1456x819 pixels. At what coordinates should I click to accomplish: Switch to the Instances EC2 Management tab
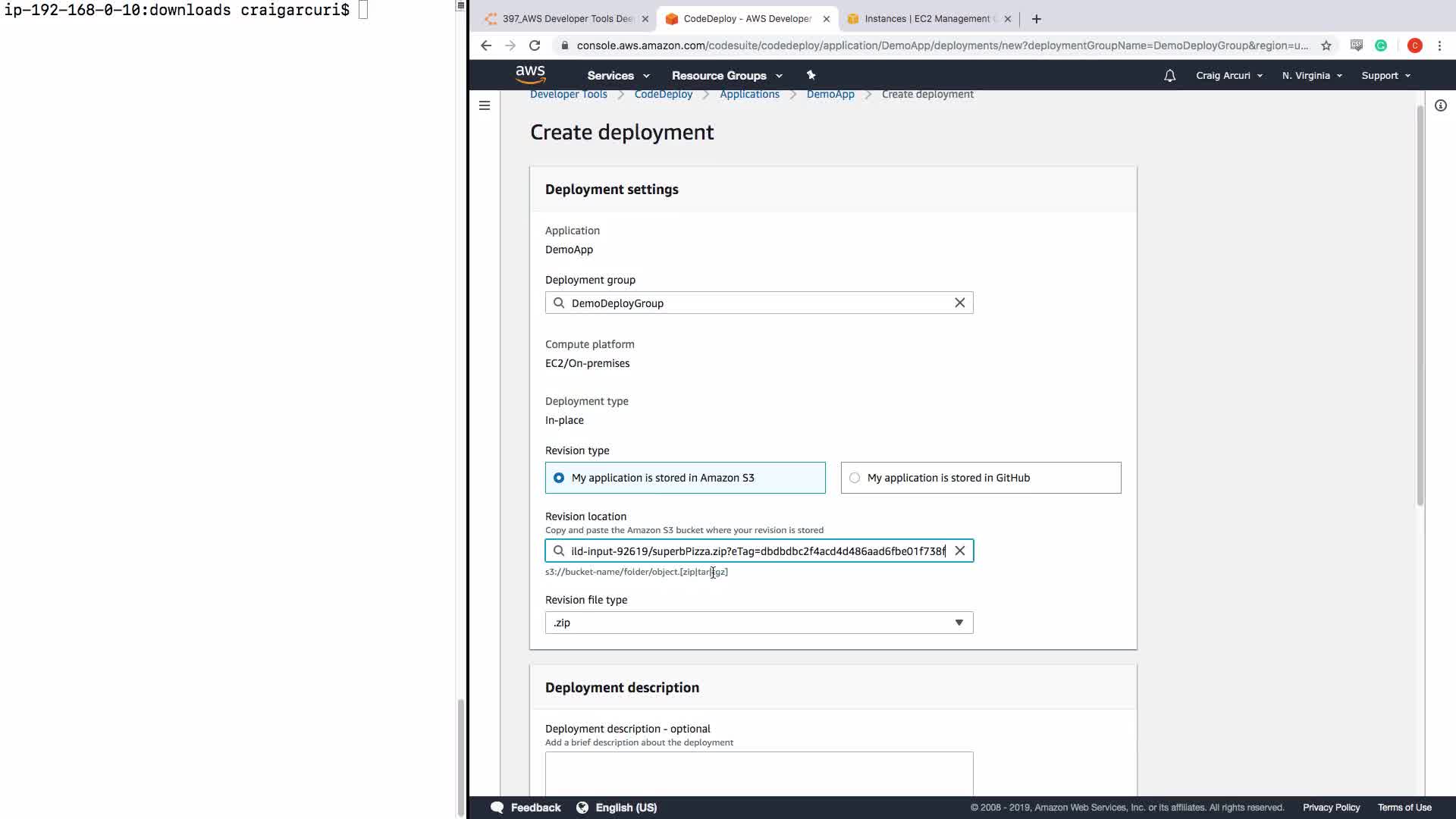click(x=926, y=19)
